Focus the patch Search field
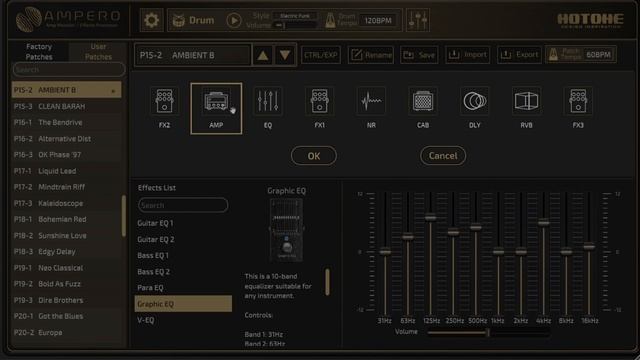This screenshot has width=640, height=360. 69,70
